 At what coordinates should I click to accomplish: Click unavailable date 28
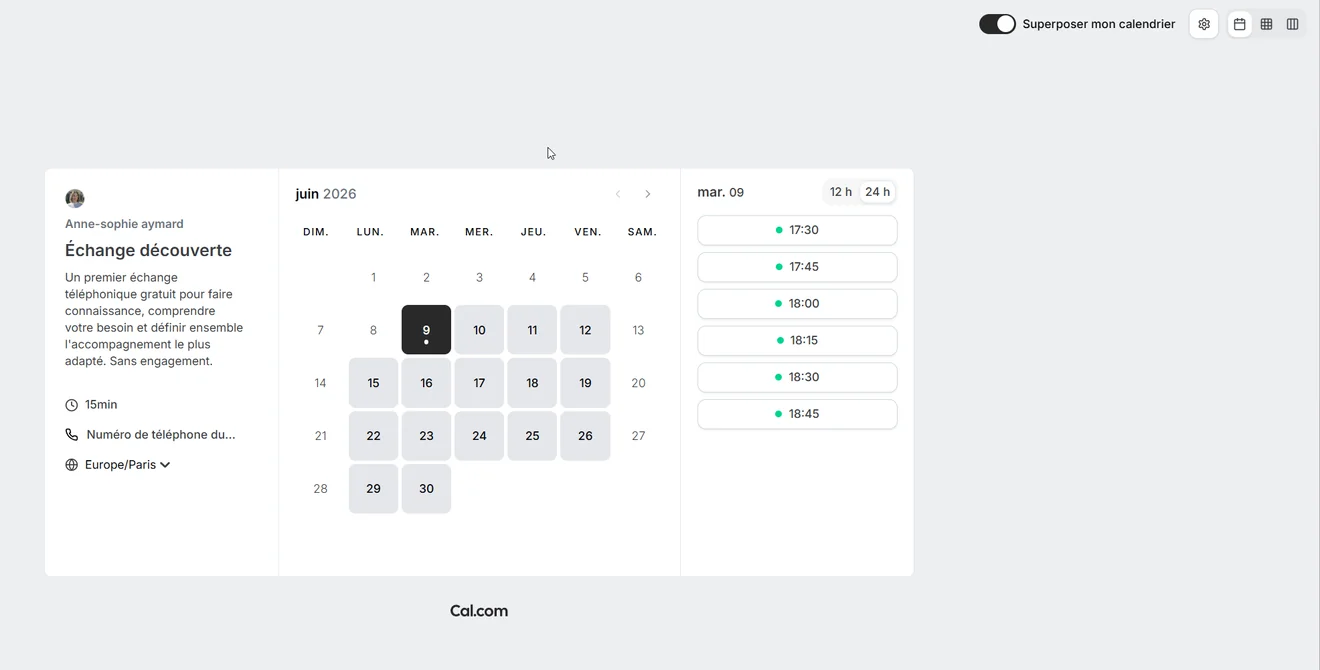320,489
